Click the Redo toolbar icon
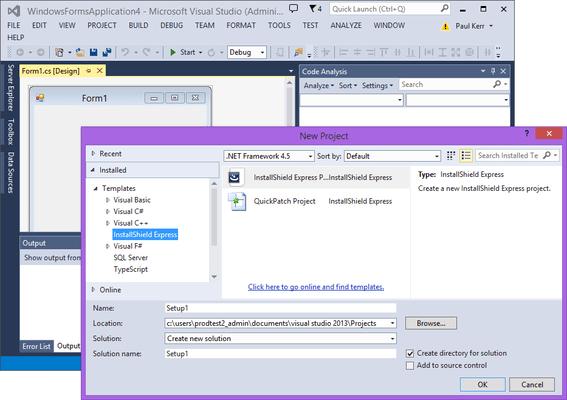Viewport: 567px width, 400px height. pos(146,53)
